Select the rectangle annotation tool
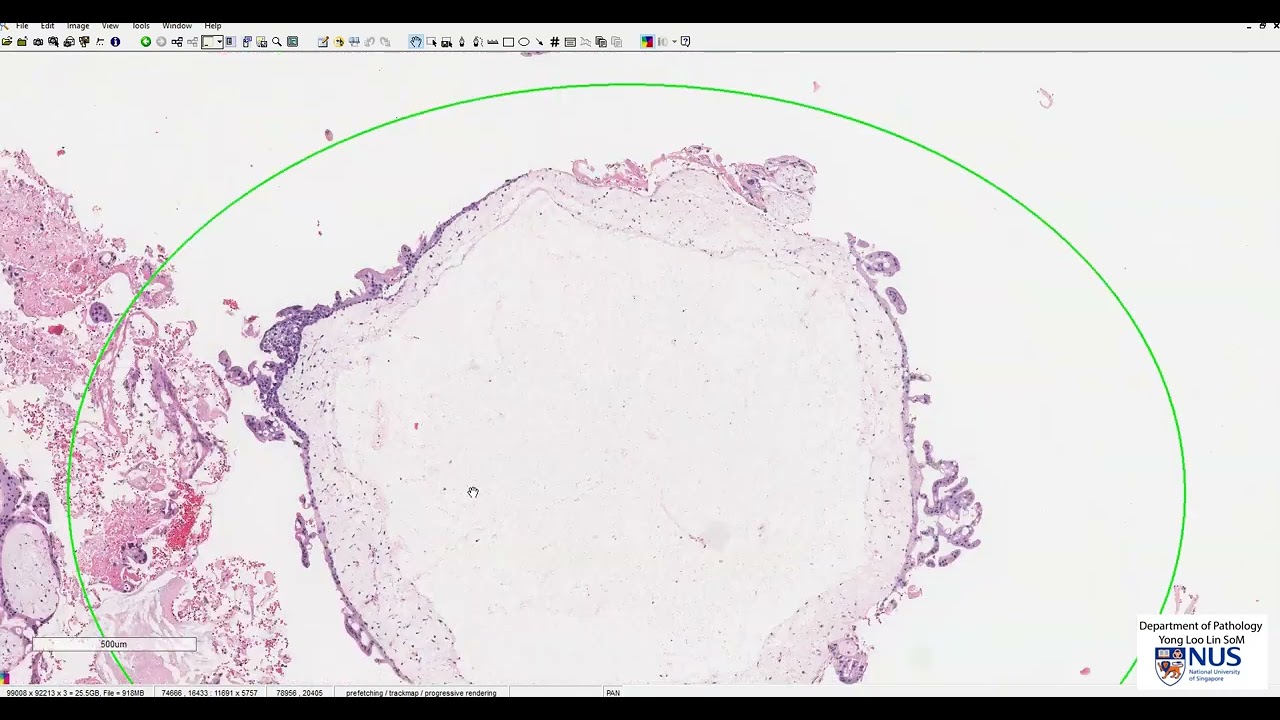 [x=508, y=42]
